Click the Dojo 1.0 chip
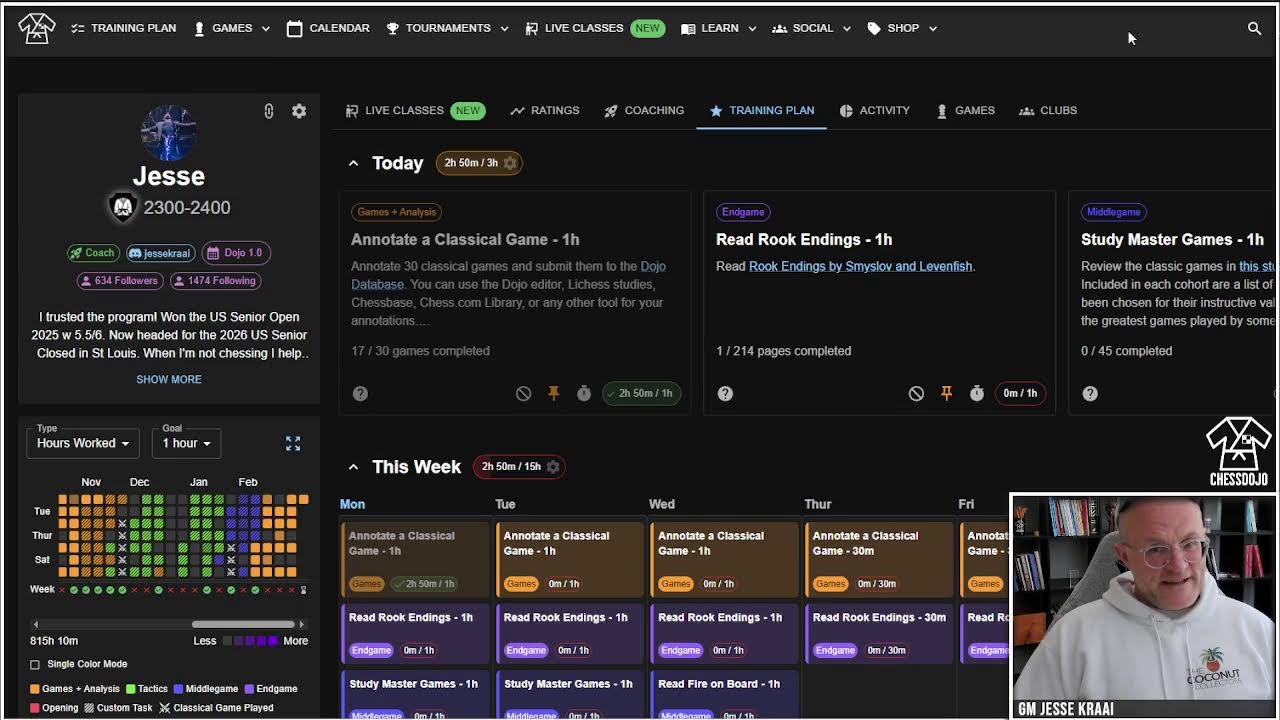The height and width of the screenshot is (720, 1280). 235,253
